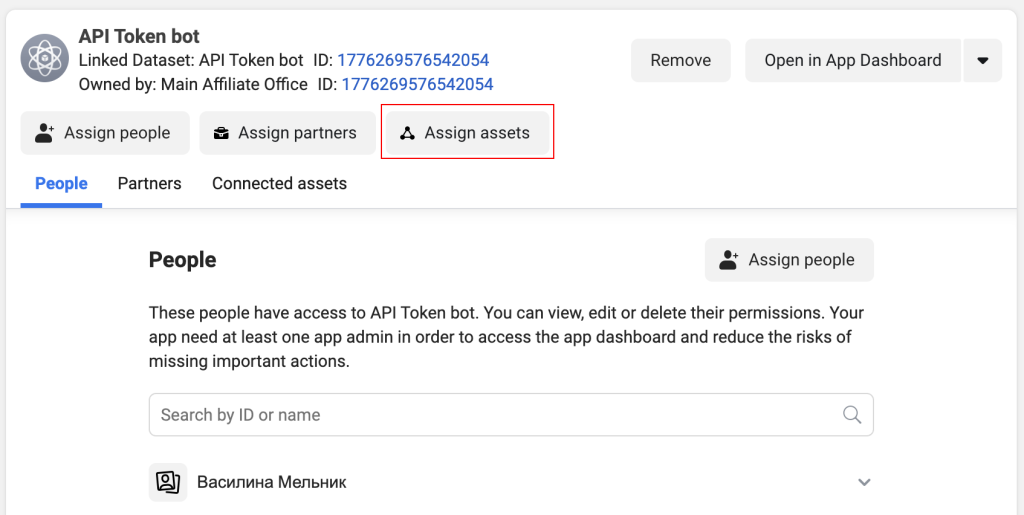
Task: Click the connected-nodes icon on Assign assets
Action: pyautogui.click(x=408, y=133)
